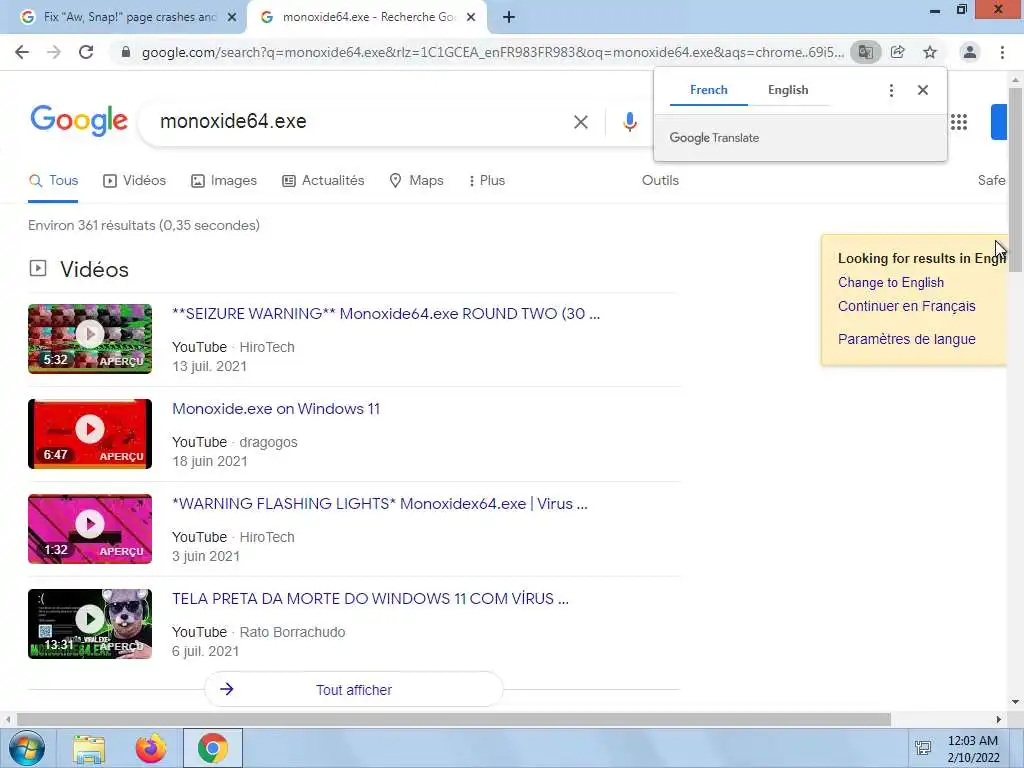This screenshot has width=1024, height=768.
Task: Click 'Change to English' link
Action: coord(891,283)
